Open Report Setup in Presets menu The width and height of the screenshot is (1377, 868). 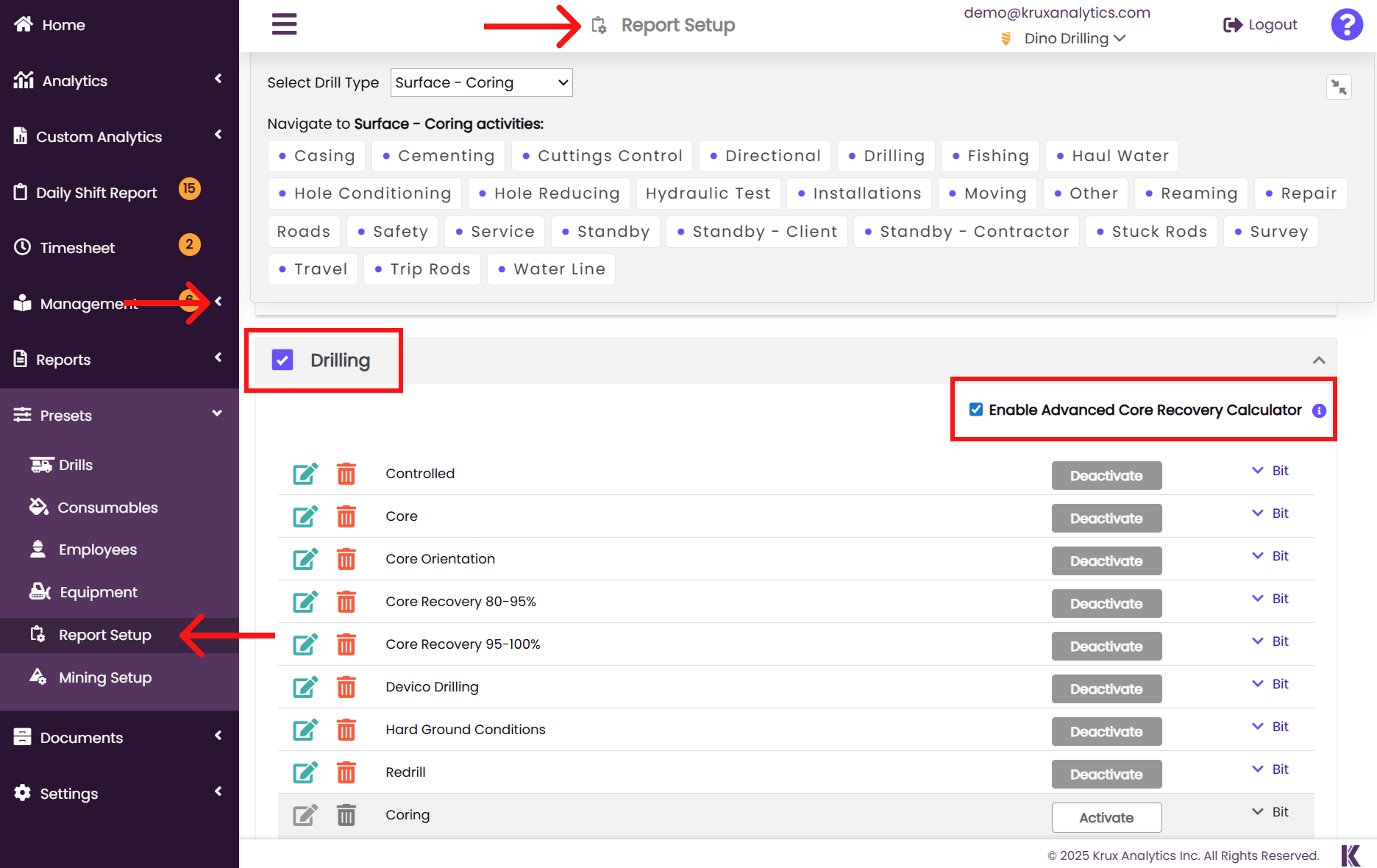[105, 635]
